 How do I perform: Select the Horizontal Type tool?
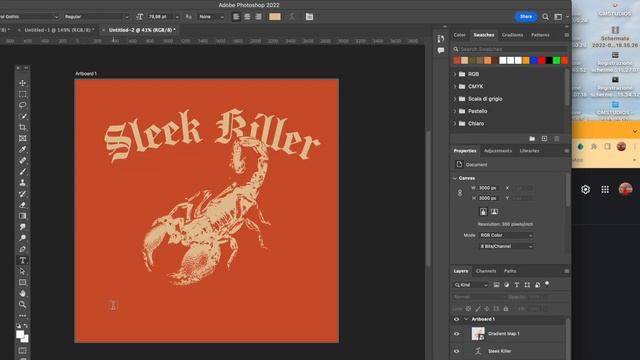[x=22, y=260]
